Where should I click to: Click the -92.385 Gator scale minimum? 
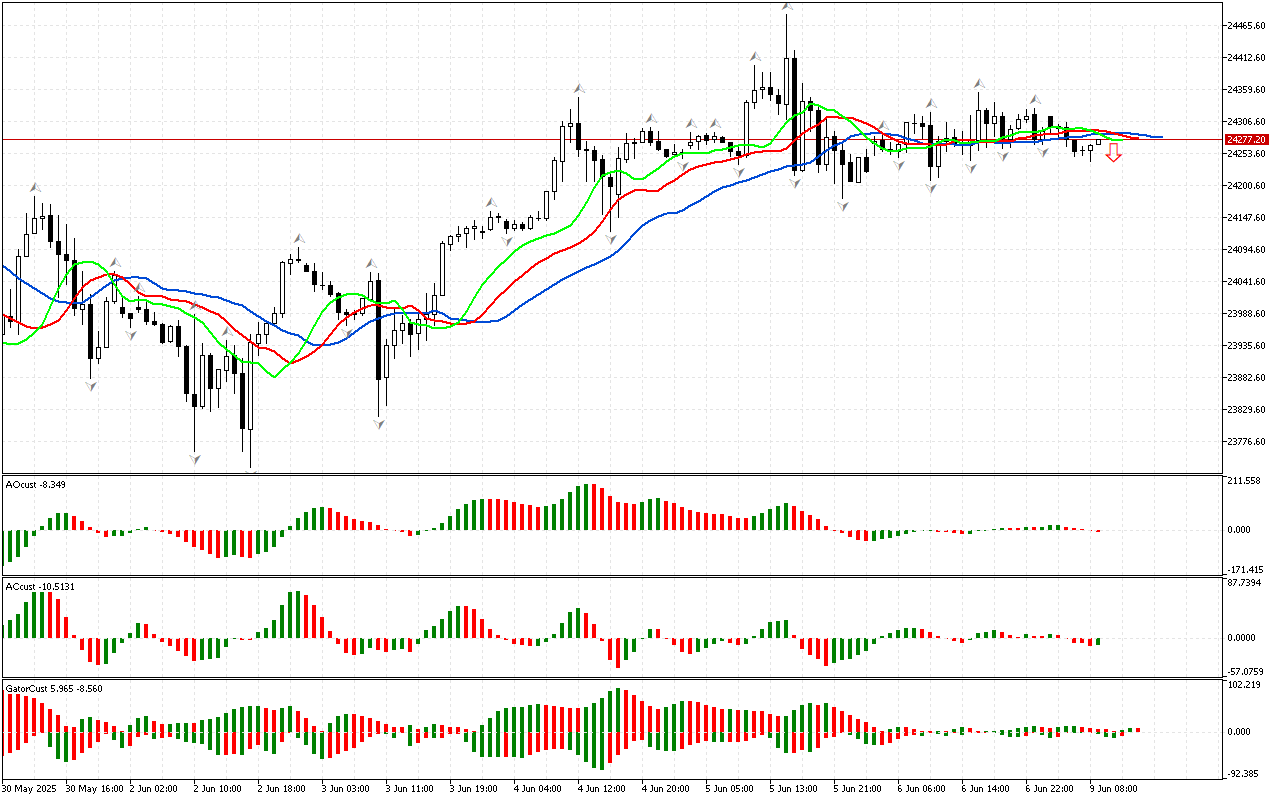1243,773
